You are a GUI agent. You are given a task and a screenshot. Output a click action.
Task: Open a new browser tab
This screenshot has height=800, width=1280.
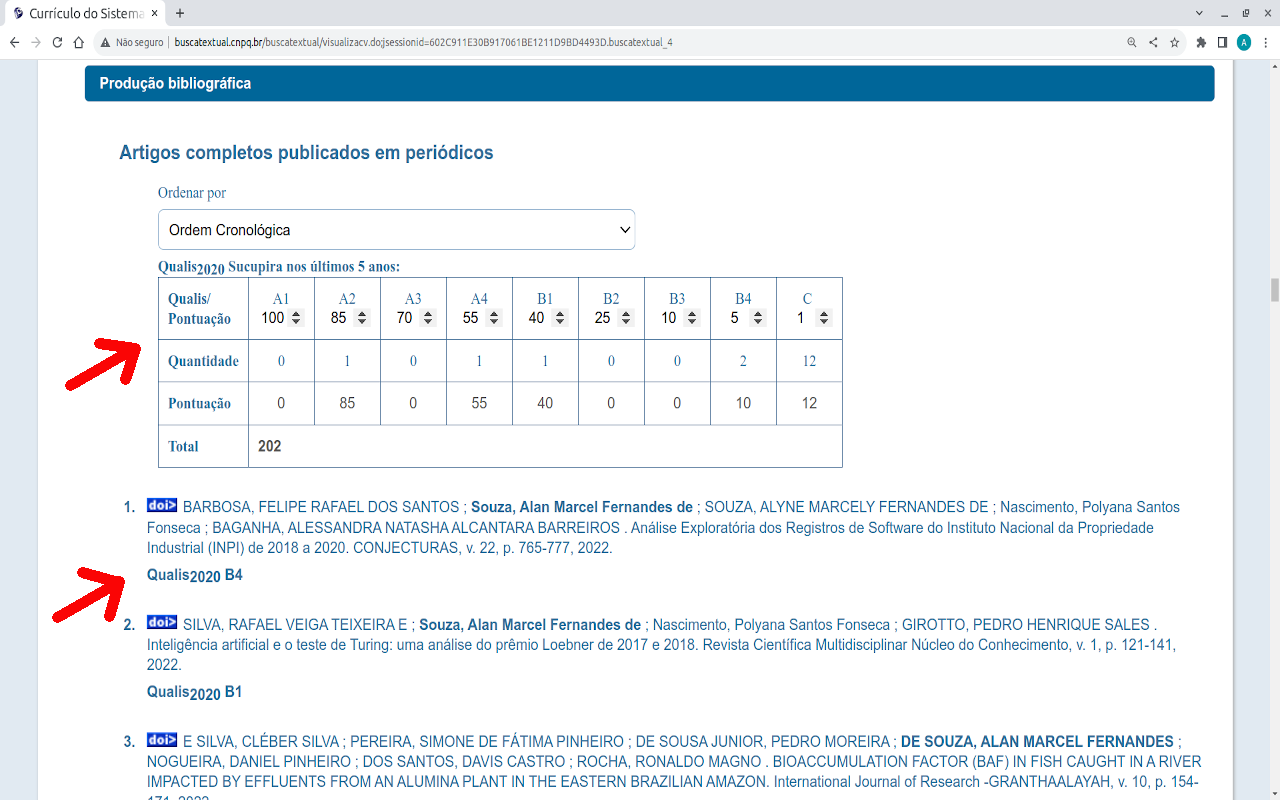pos(180,13)
